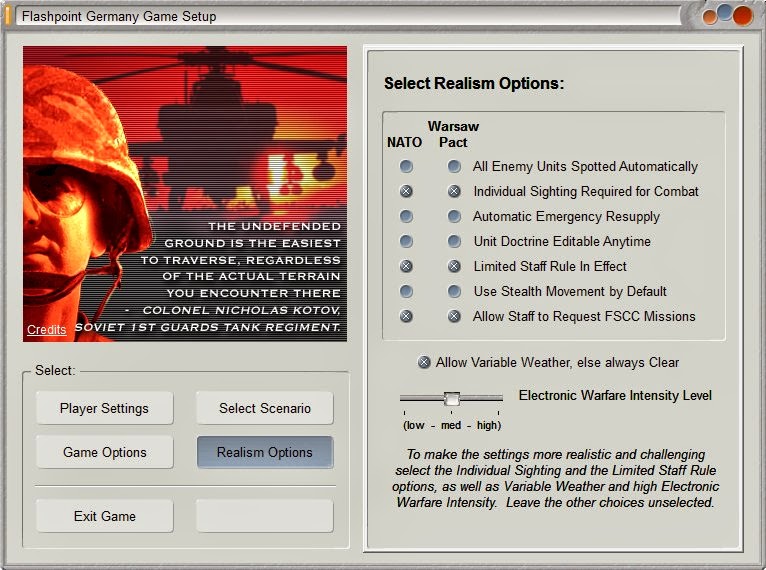
Task: Uncheck NATO Allow Staff to Request FSCC Missions
Action: (406, 317)
